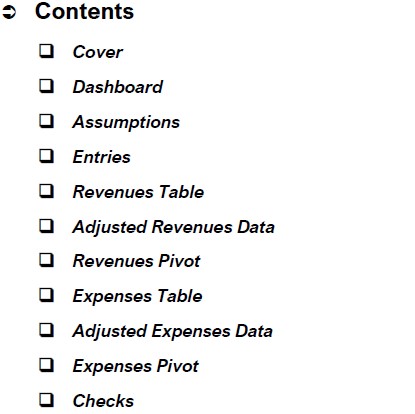
Task: Go to the Dashboard entry
Action: 118,87
